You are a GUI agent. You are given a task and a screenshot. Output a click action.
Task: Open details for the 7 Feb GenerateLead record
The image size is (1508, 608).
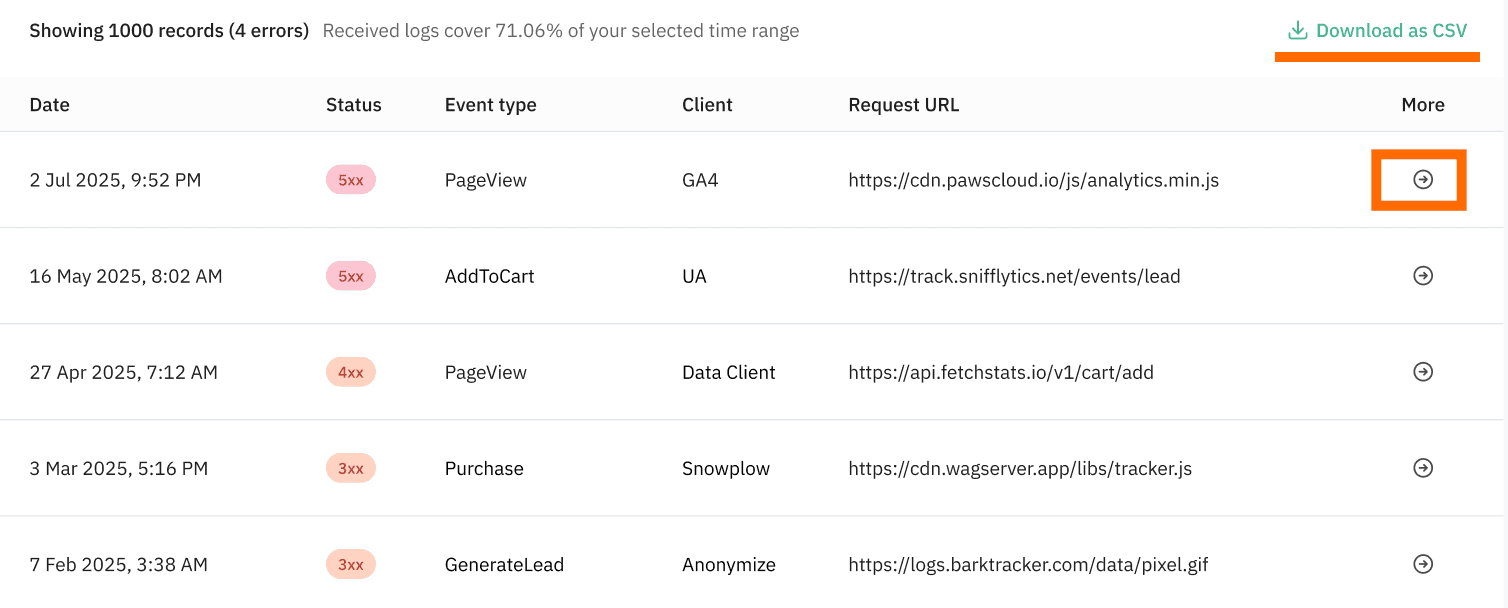point(1422,564)
